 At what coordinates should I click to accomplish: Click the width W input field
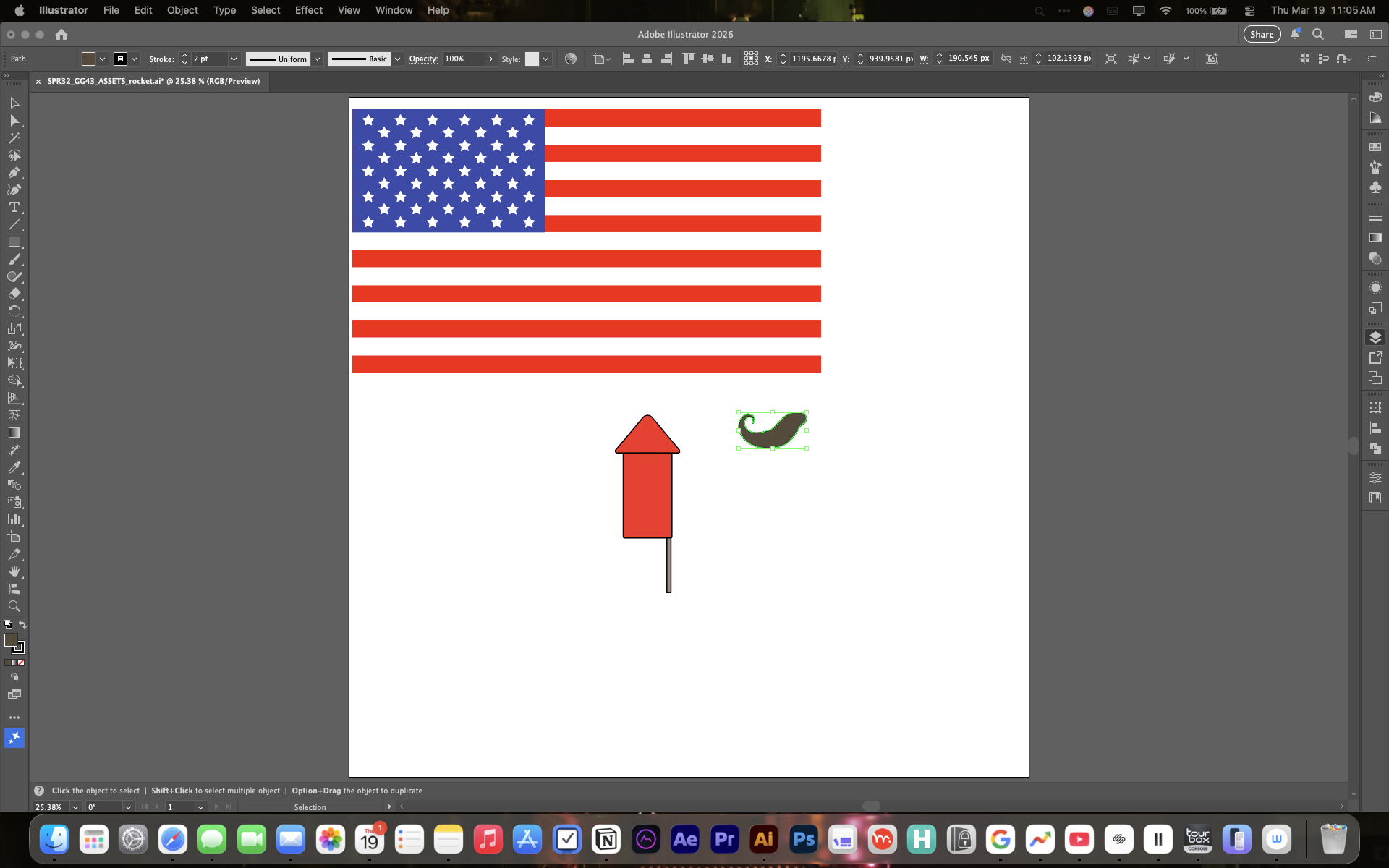[969, 59]
